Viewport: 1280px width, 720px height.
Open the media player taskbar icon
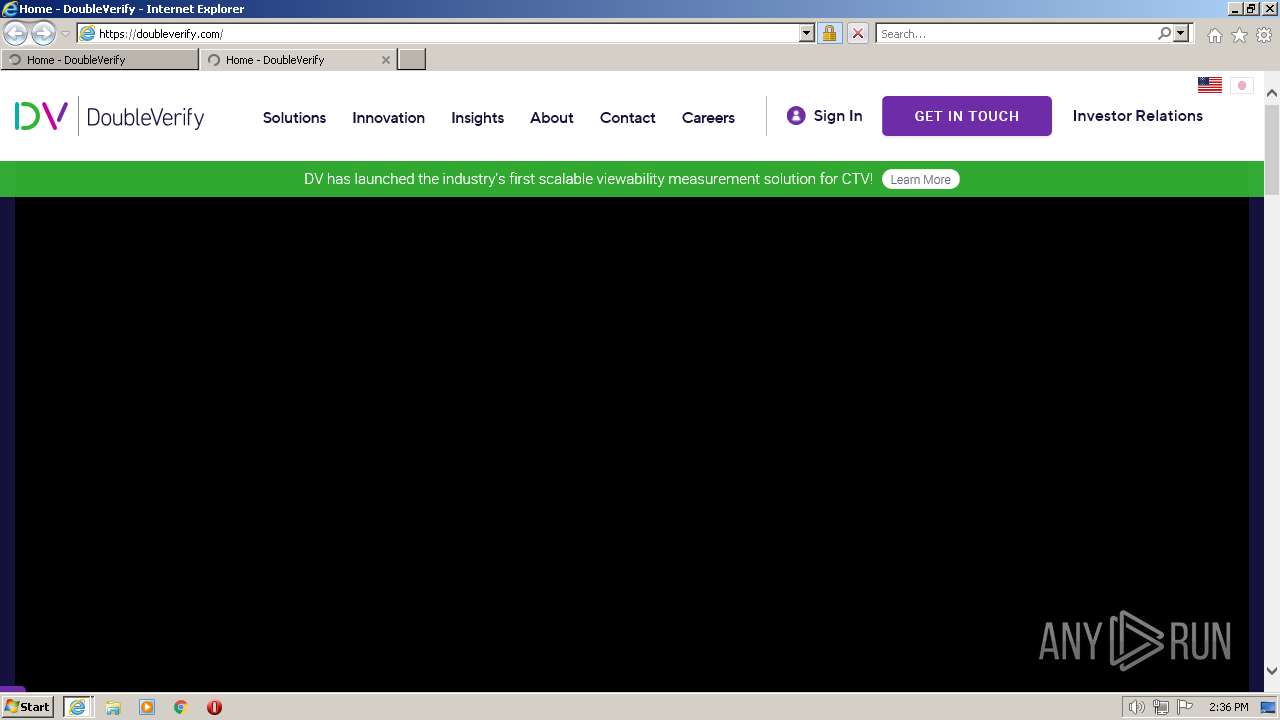pyautogui.click(x=147, y=707)
